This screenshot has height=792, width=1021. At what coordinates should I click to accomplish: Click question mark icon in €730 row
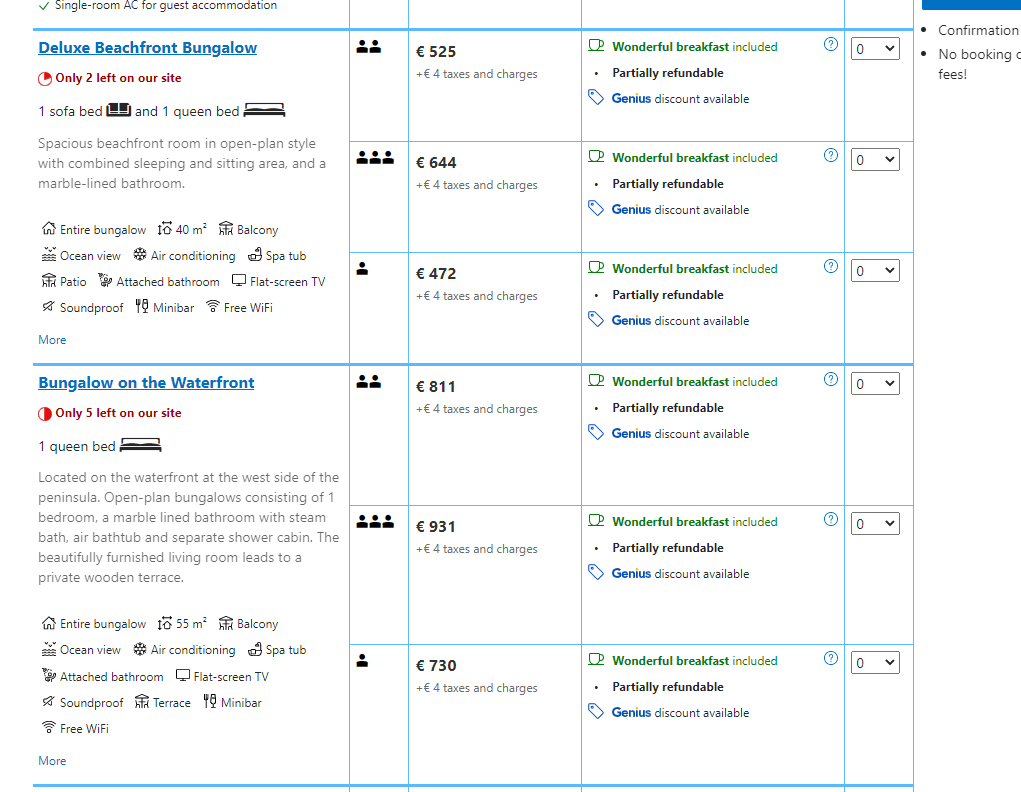[x=830, y=658]
